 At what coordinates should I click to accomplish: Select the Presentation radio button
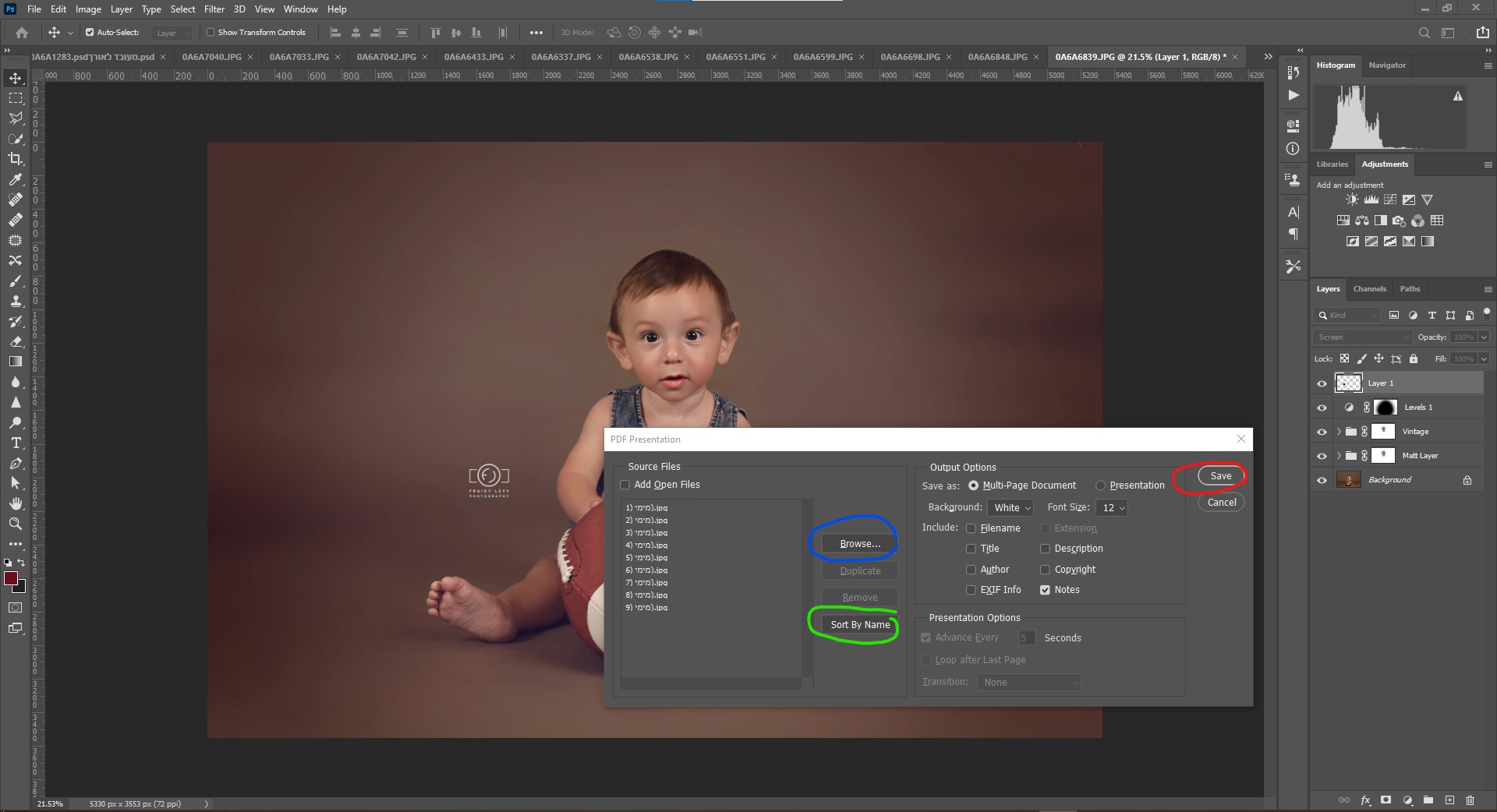point(1100,485)
